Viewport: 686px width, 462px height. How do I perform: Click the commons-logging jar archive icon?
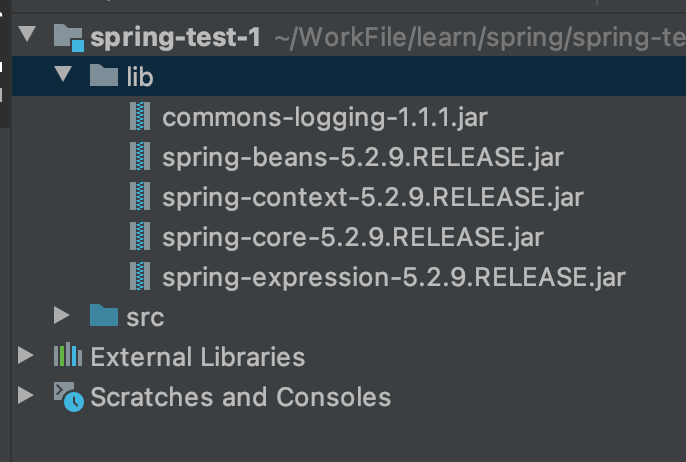[x=141, y=117]
